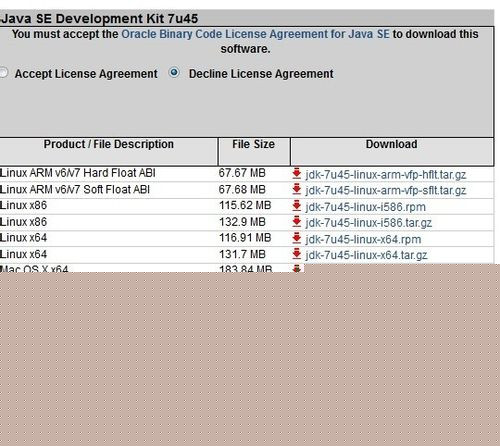500x446 pixels.
Task: Click download arrow icon for arm-vfp-sflt file
Action: [296, 190]
